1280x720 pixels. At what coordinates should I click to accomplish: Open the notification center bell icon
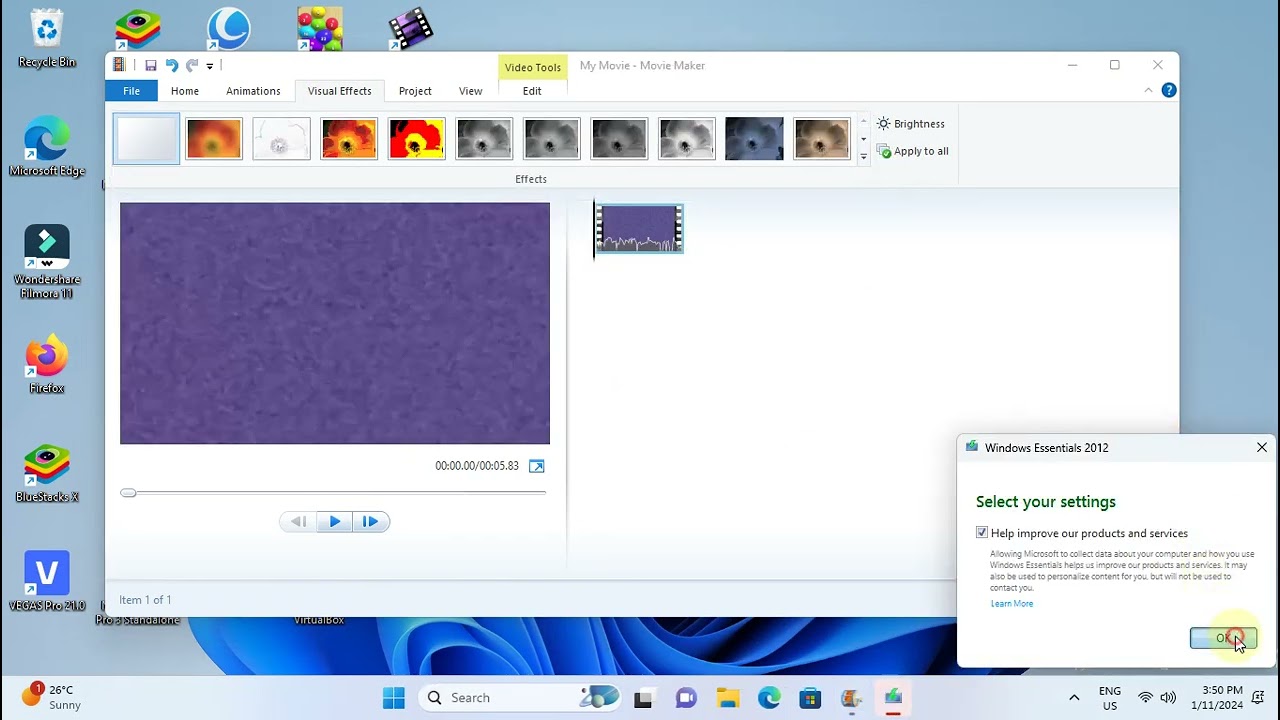1258,698
